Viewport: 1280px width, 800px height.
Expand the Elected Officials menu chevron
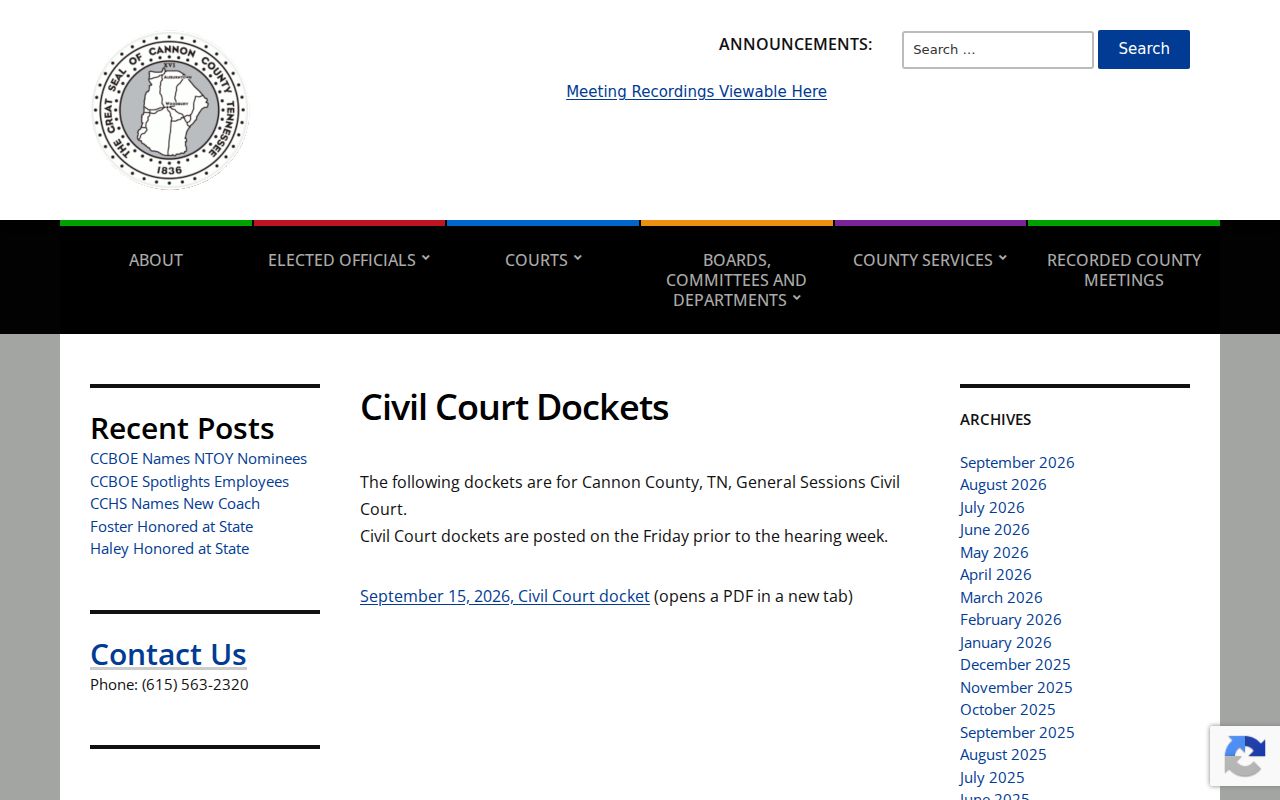425,258
